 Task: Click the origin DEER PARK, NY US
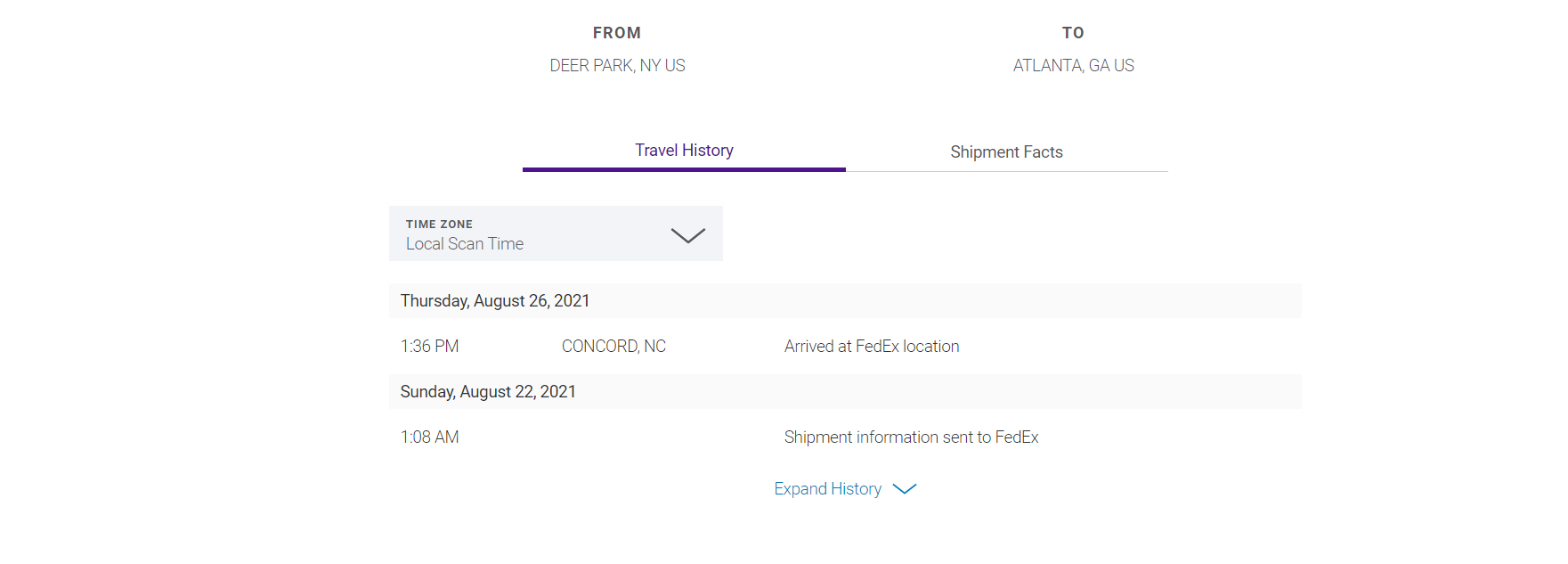617,66
